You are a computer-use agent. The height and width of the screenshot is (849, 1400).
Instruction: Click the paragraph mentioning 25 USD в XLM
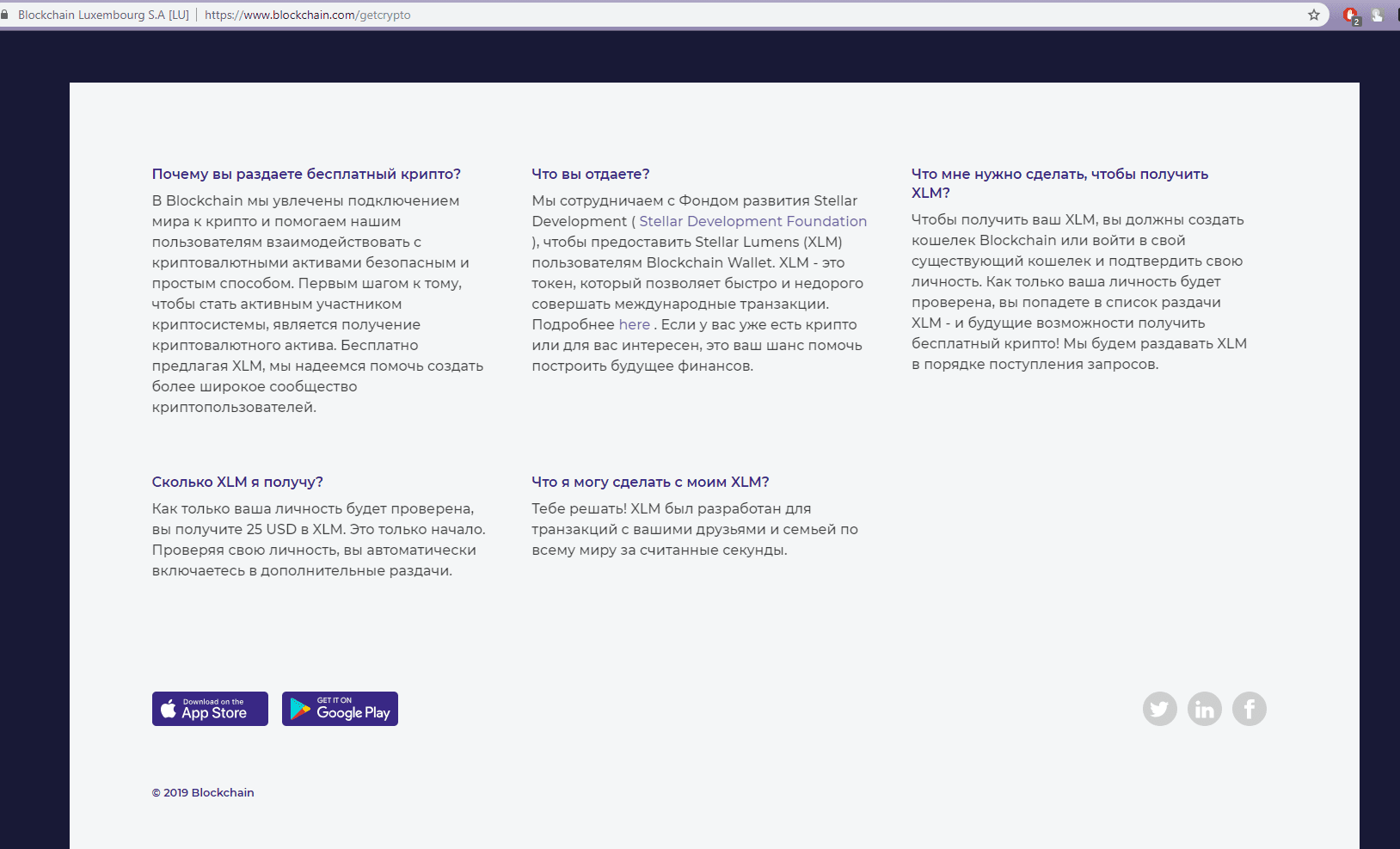click(318, 539)
